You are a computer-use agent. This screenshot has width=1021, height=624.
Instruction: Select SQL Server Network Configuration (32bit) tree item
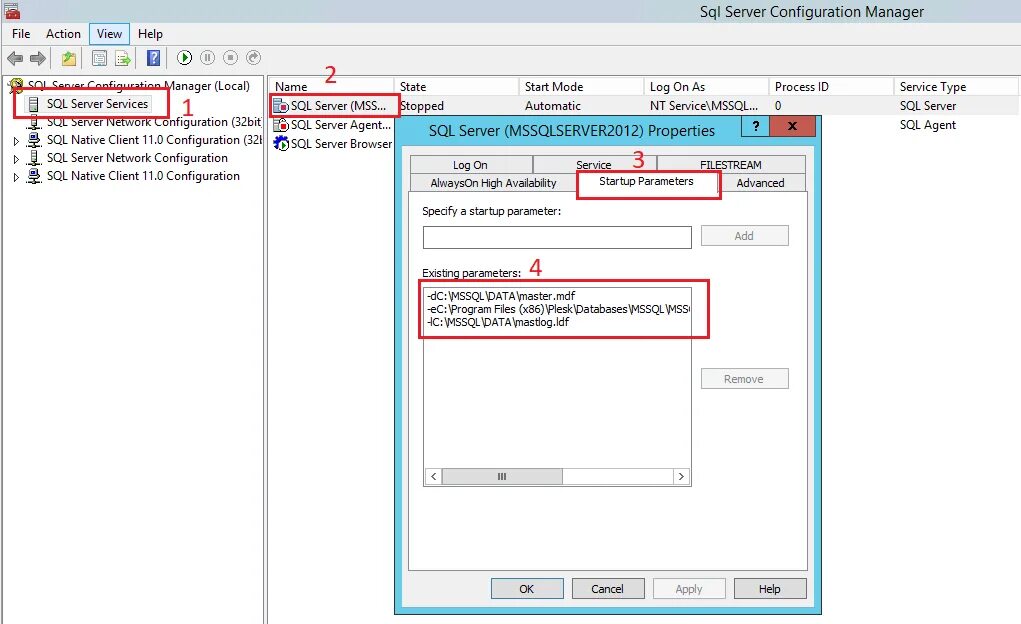pos(154,122)
